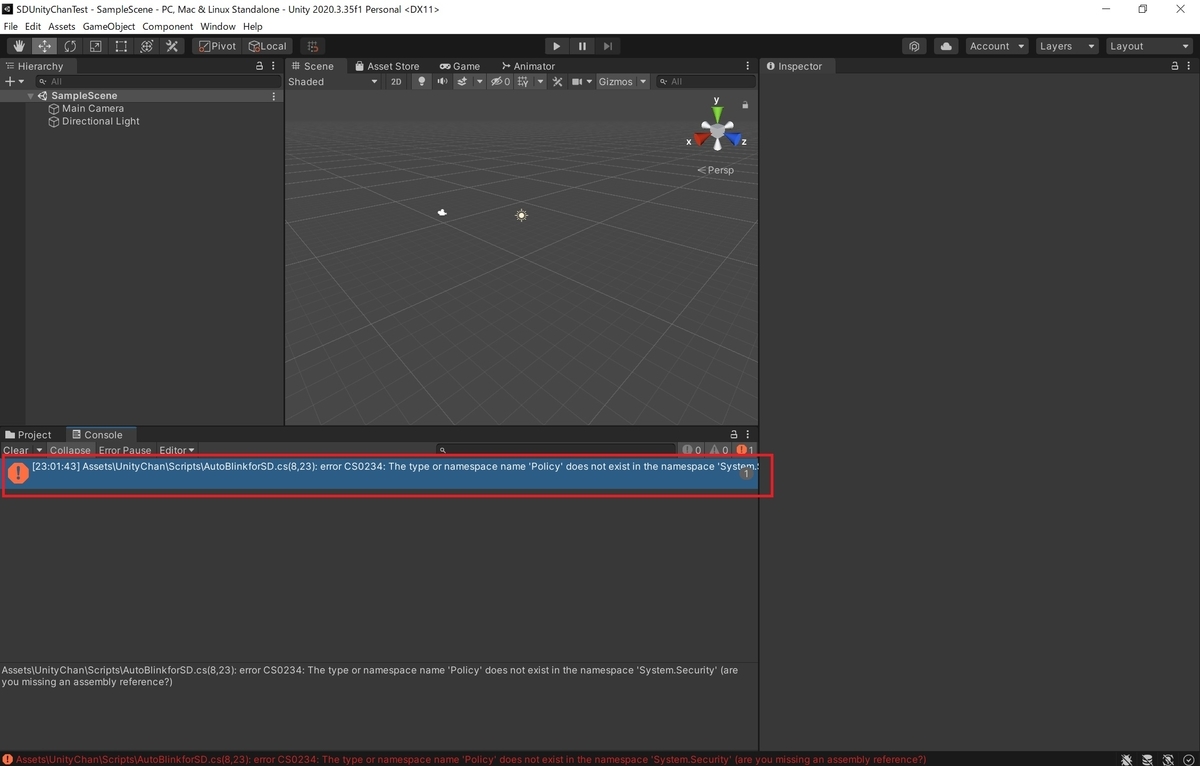Select the CS0234 error entry in Console

pos(380,473)
